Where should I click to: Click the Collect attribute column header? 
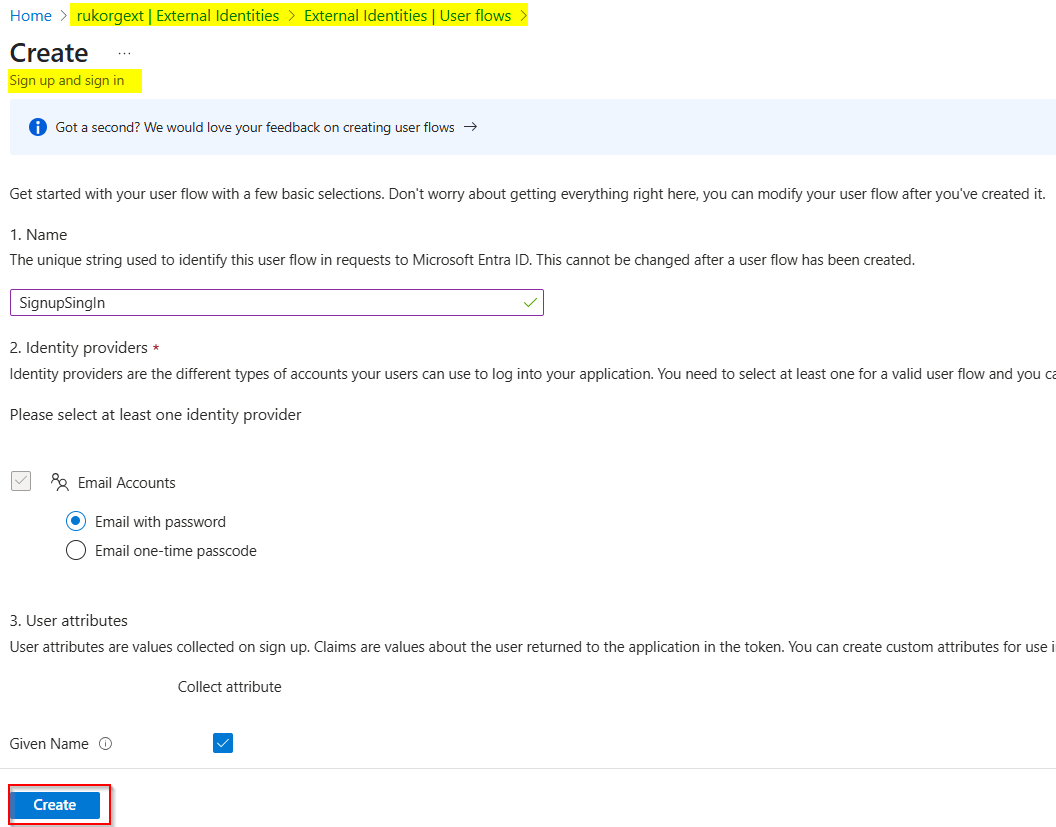tap(230, 687)
